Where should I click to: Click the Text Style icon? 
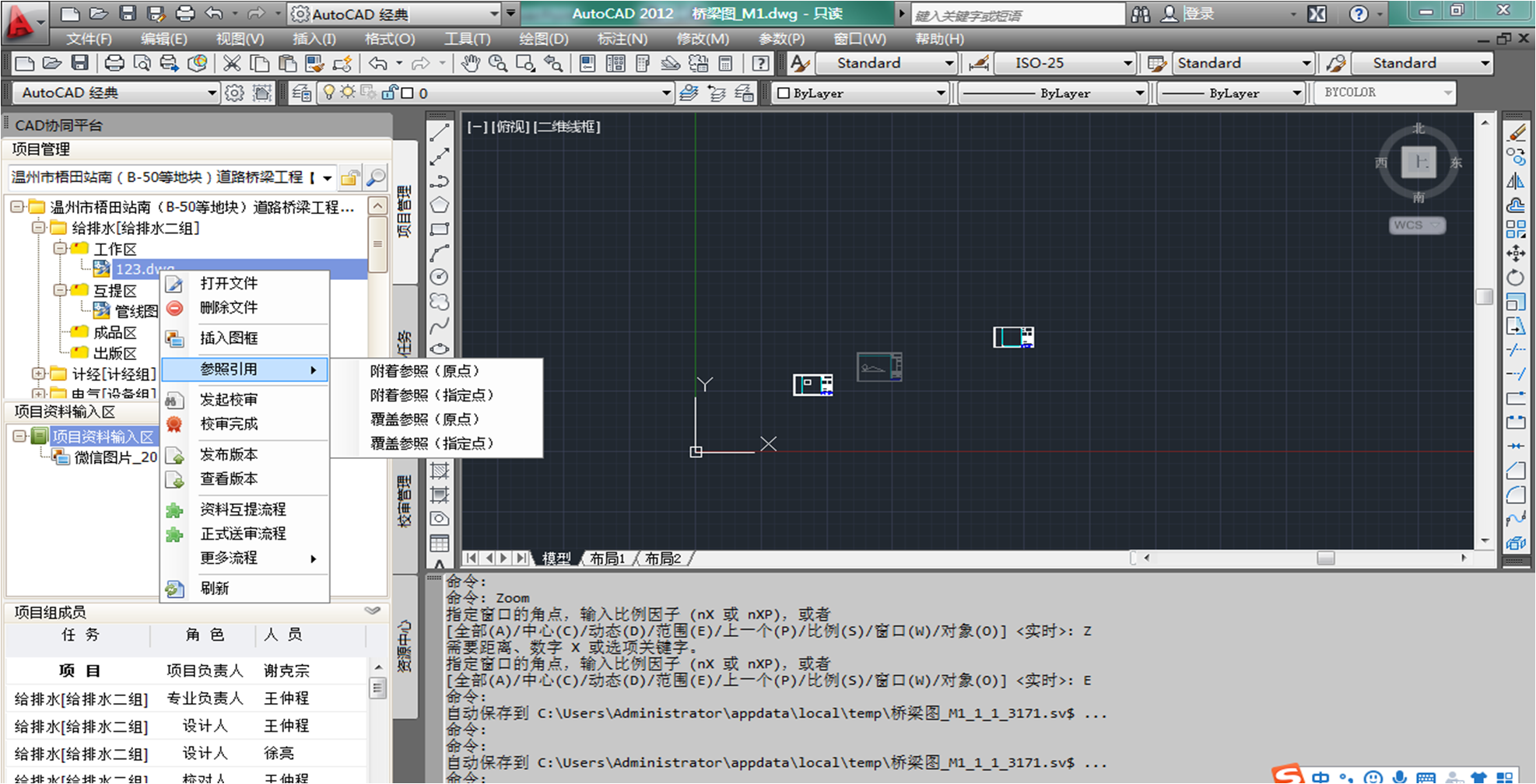click(x=800, y=64)
